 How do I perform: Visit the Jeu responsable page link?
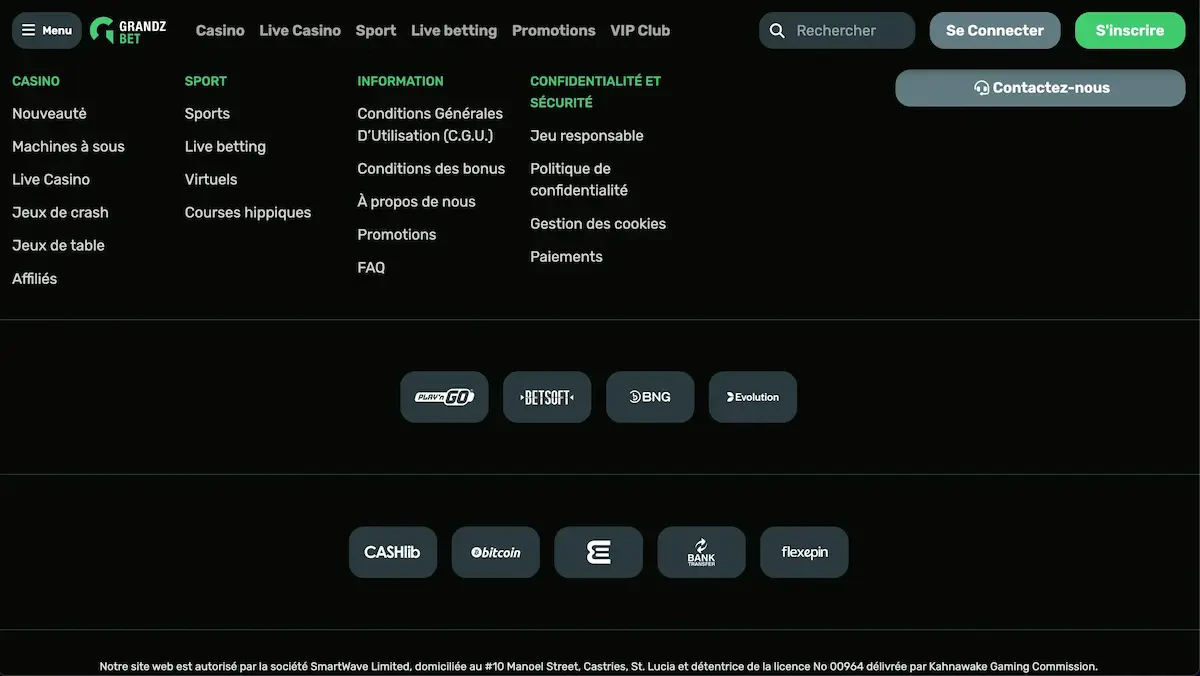click(587, 136)
